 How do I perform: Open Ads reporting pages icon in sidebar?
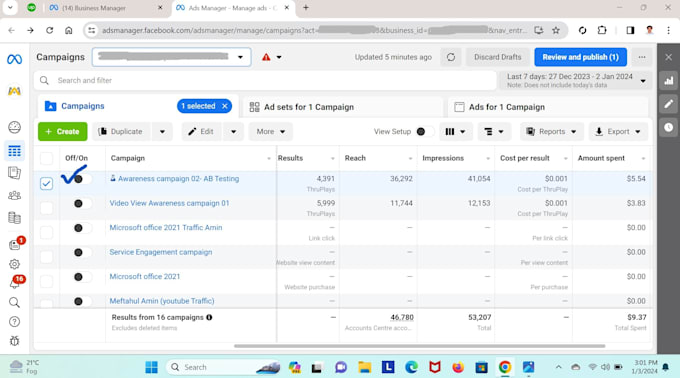point(14,173)
